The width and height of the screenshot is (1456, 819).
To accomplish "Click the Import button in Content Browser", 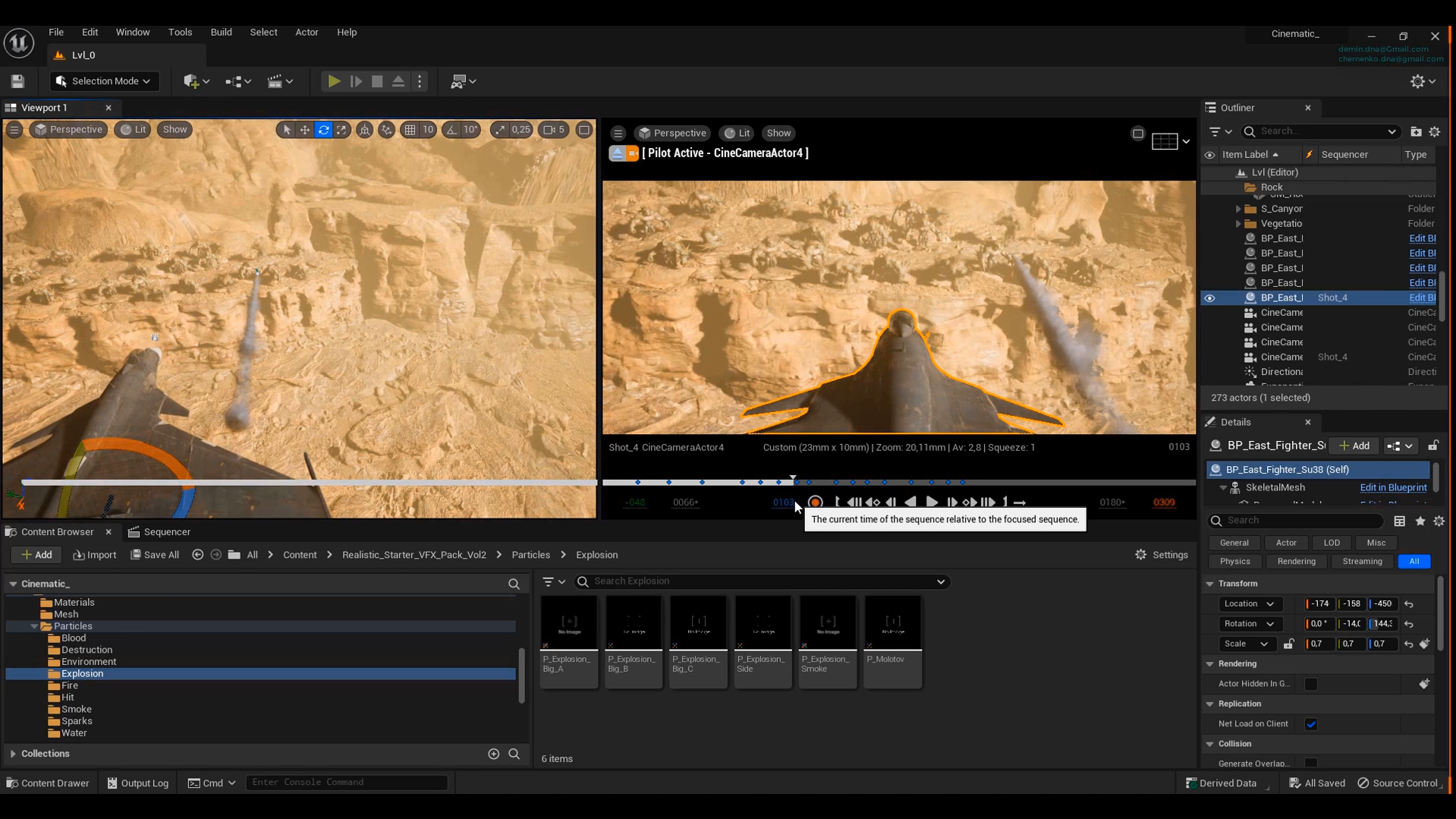I will [x=95, y=555].
